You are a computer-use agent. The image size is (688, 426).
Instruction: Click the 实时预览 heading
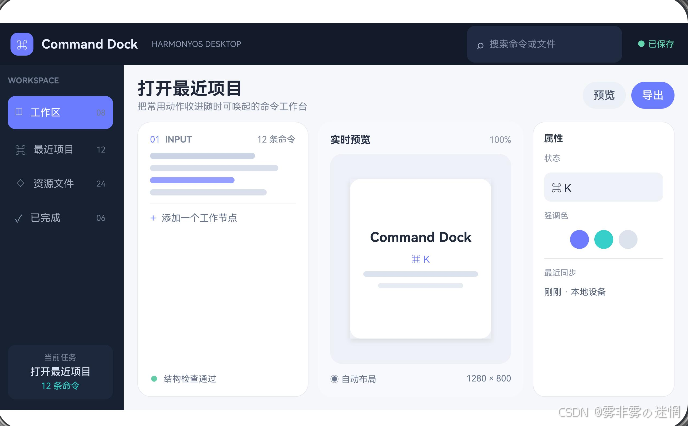point(350,140)
